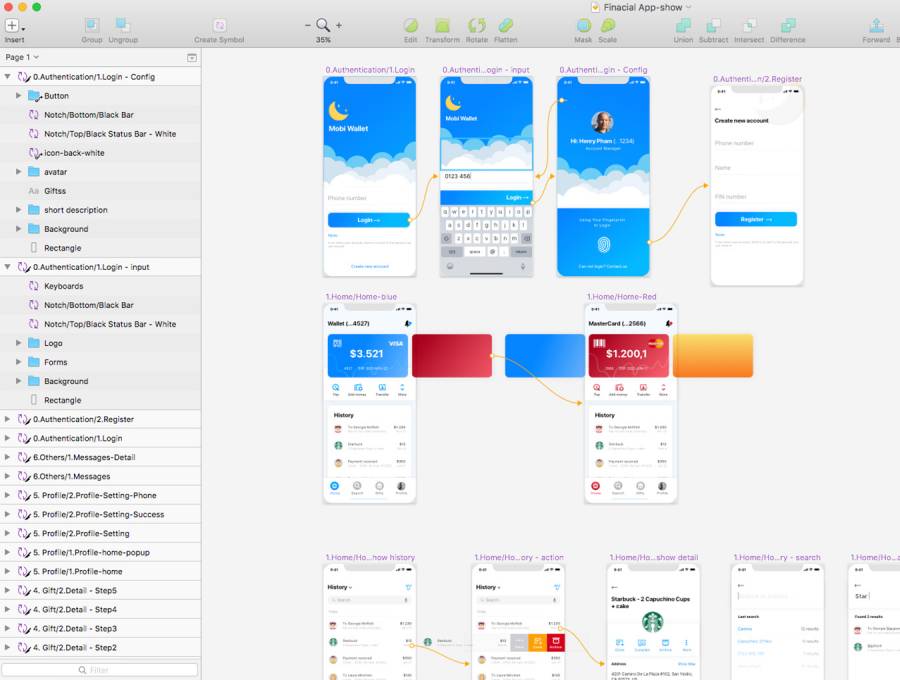Click the Group layers icon
Image resolution: width=900 pixels, height=680 pixels.
(91, 25)
